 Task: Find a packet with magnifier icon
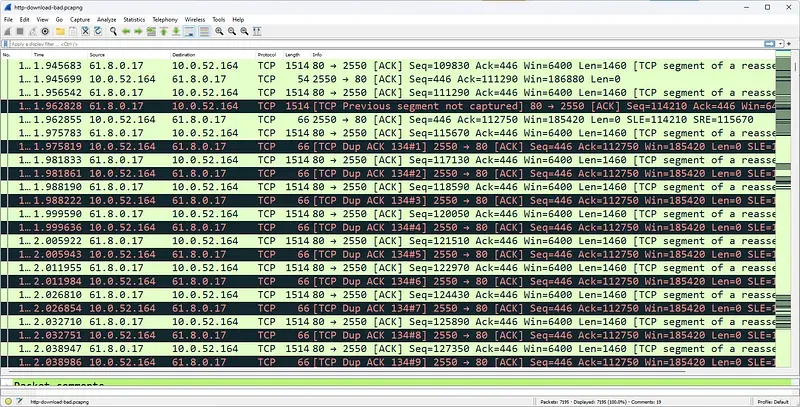(113, 32)
